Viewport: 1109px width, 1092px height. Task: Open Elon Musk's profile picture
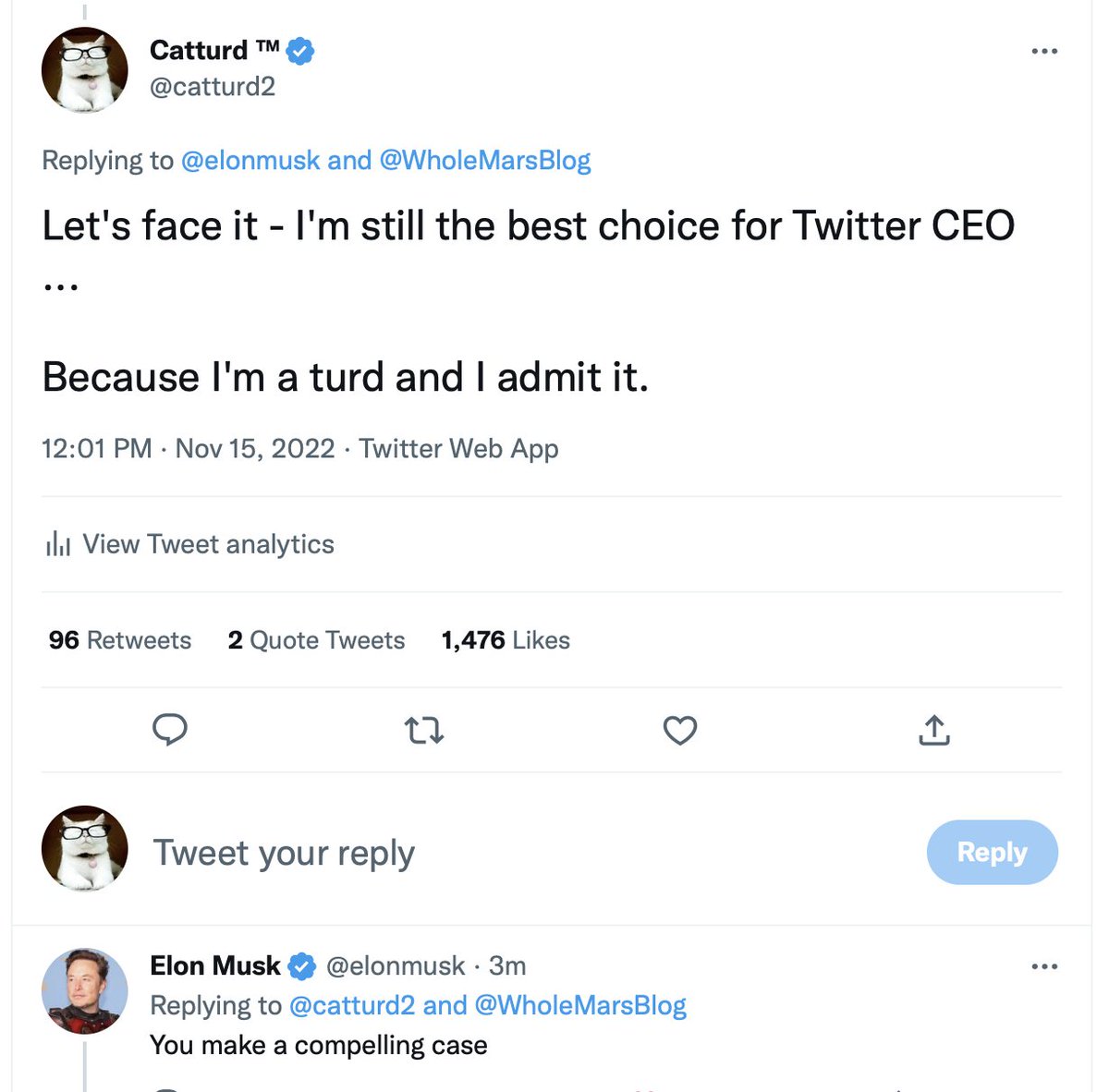pyautogui.click(x=85, y=990)
